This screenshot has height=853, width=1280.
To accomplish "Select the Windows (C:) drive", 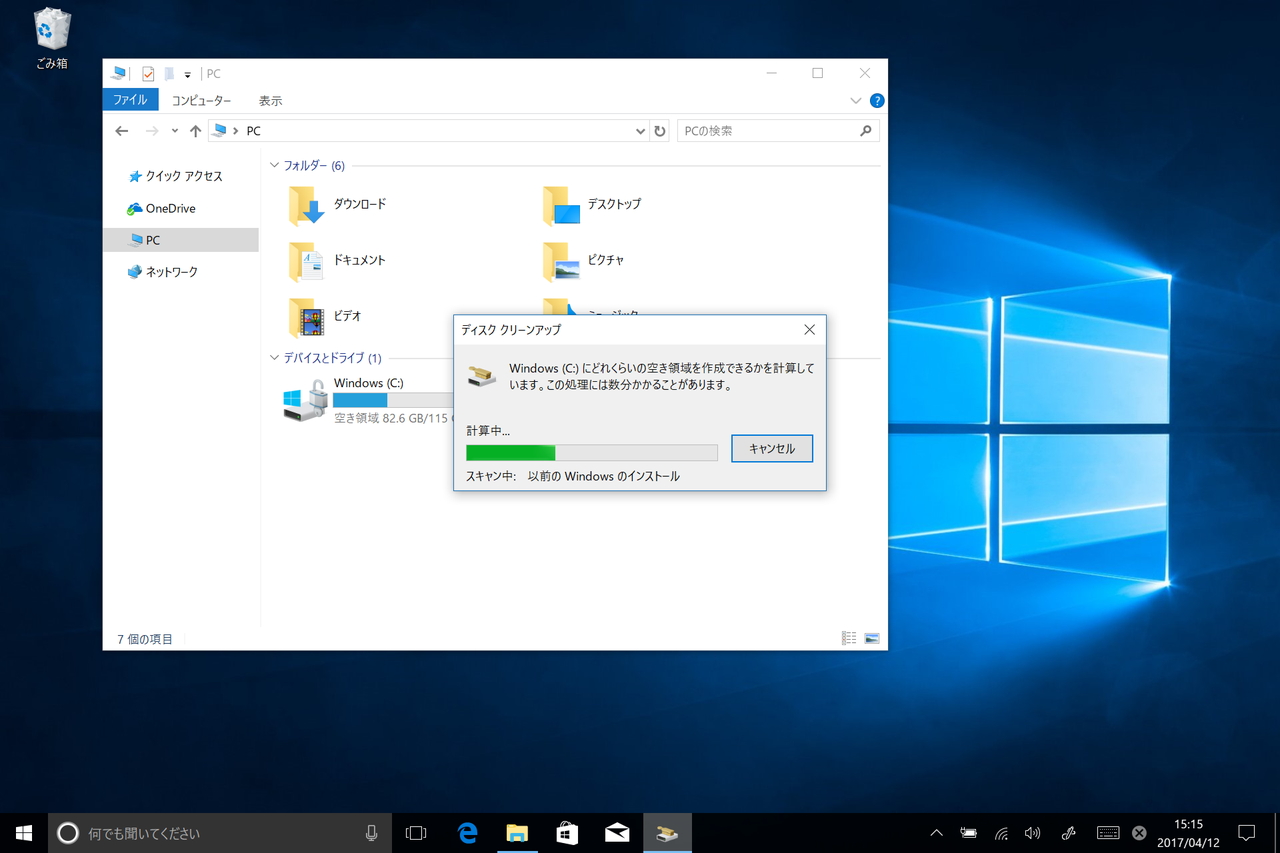I will point(367,383).
